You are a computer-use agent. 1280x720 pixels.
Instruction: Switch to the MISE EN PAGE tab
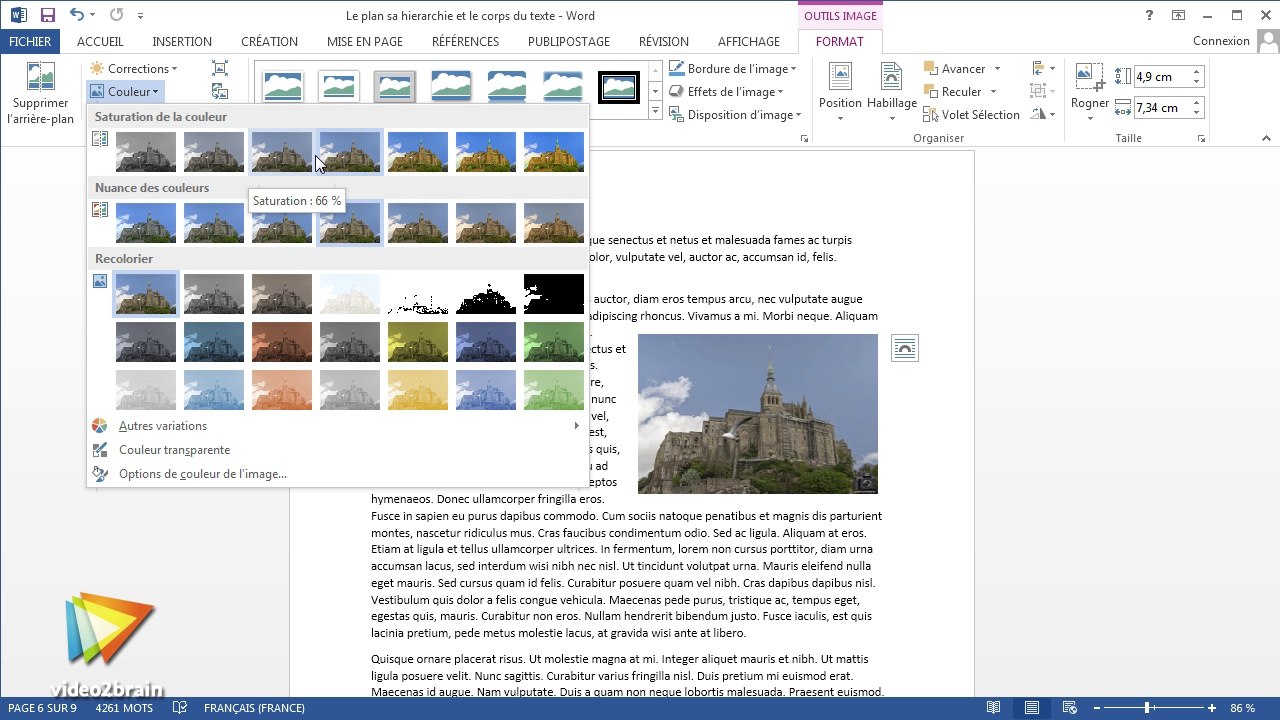click(x=365, y=41)
